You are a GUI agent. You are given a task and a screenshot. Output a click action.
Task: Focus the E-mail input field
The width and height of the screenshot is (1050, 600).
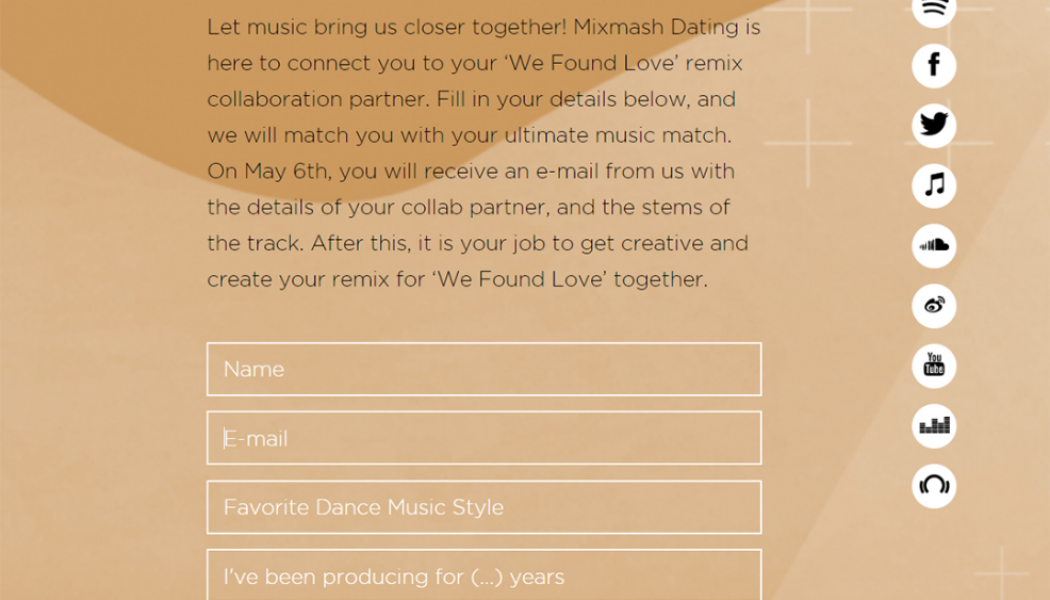click(x=484, y=438)
